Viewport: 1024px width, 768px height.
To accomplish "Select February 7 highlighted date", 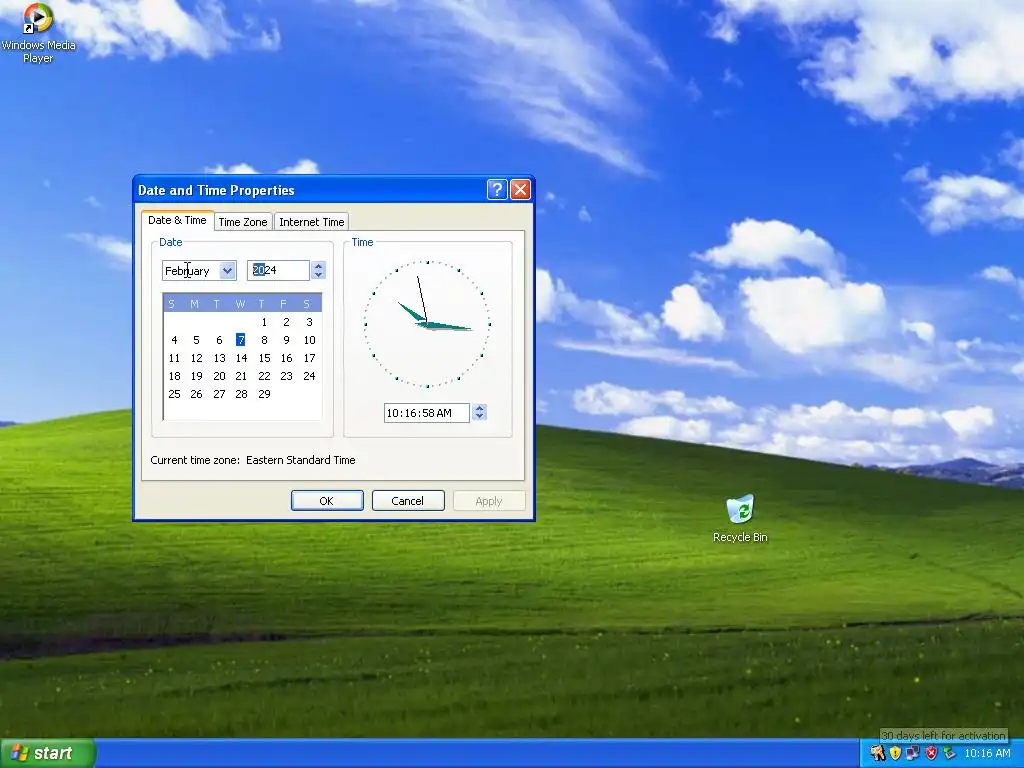I will [241, 340].
